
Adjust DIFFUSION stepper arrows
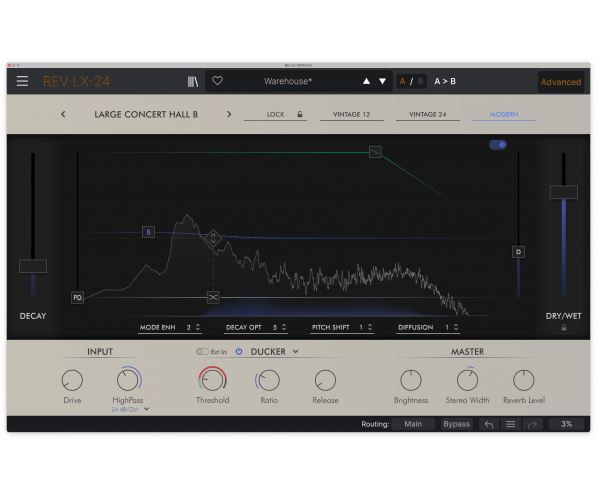pos(456,327)
